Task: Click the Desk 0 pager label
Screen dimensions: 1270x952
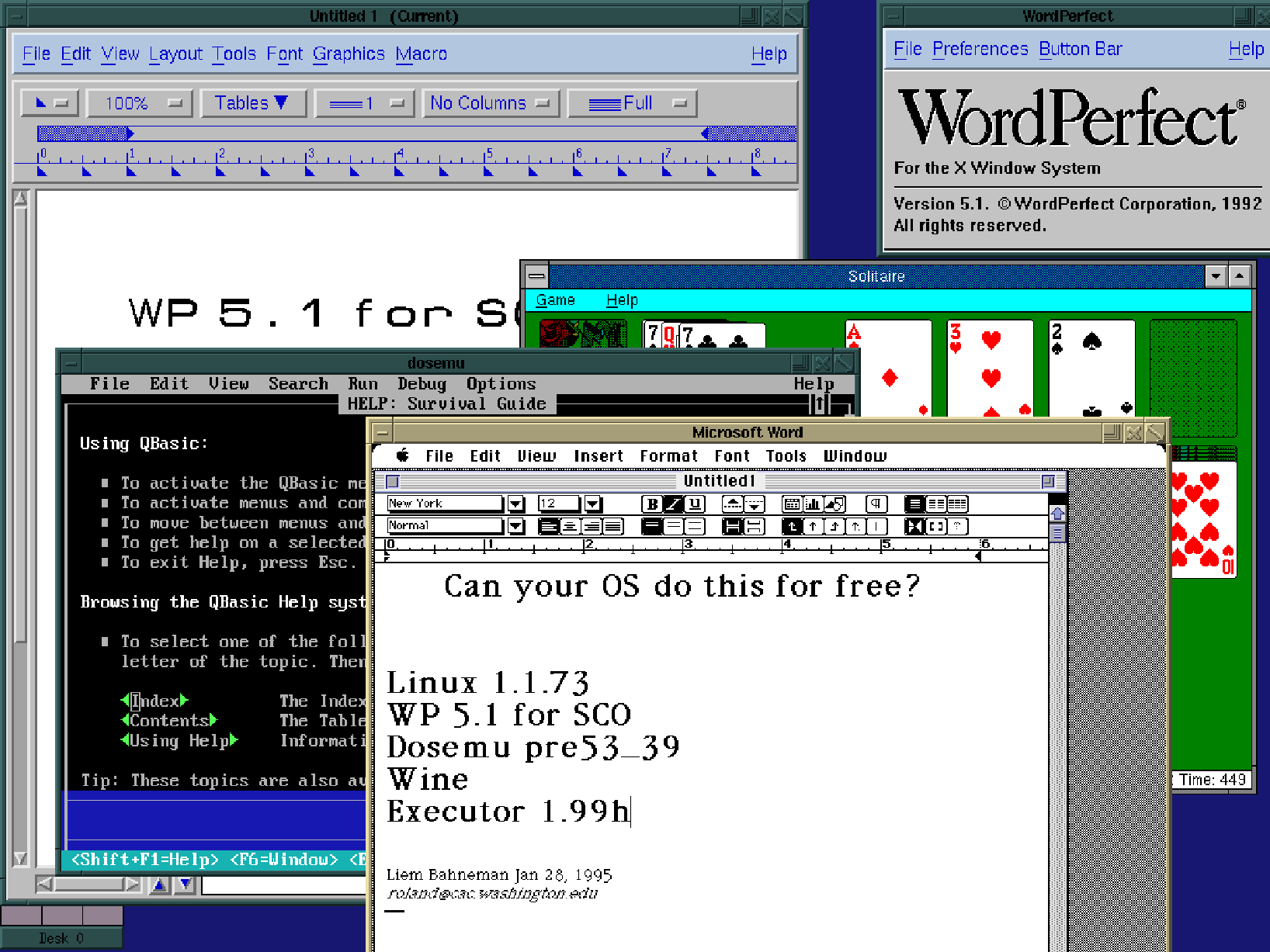Action: [x=61, y=938]
